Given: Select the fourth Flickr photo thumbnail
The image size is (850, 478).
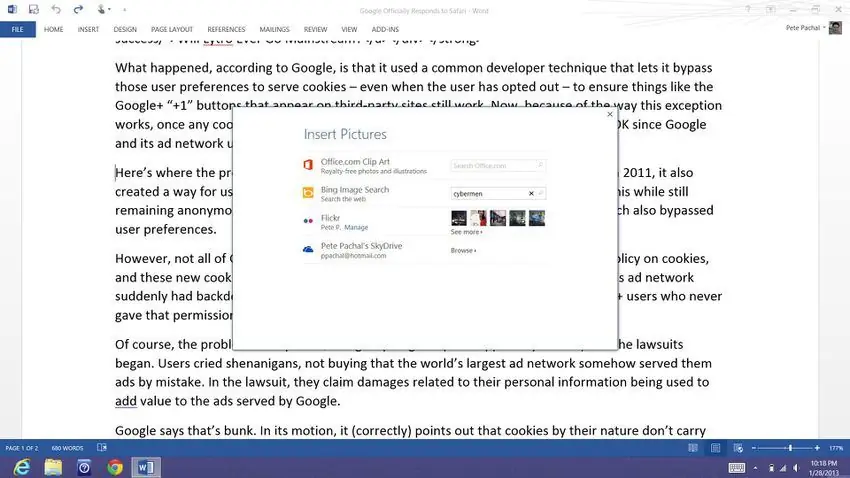Looking at the screenshot, I should pyautogui.click(x=517, y=218).
